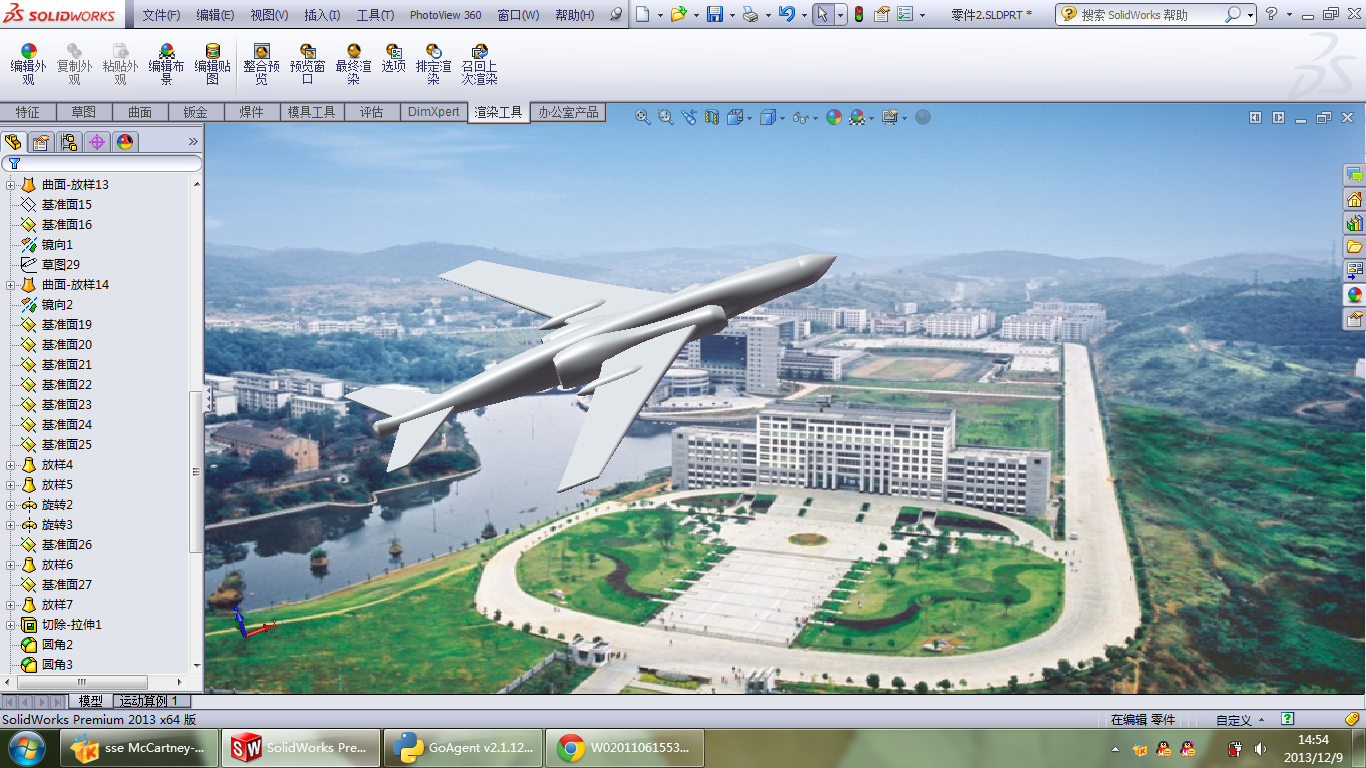The width and height of the screenshot is (1366, 768).
Task: Click the 编辑布景 (Edit Scene) tool
Action: tap(166, 64)
